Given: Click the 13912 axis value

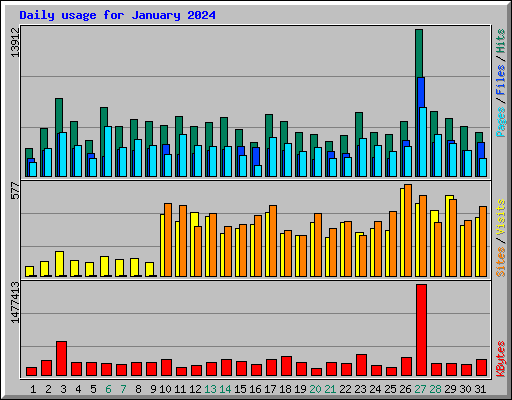Looking at the screenshot, I should pyautogui.click(x=15, y=42).
